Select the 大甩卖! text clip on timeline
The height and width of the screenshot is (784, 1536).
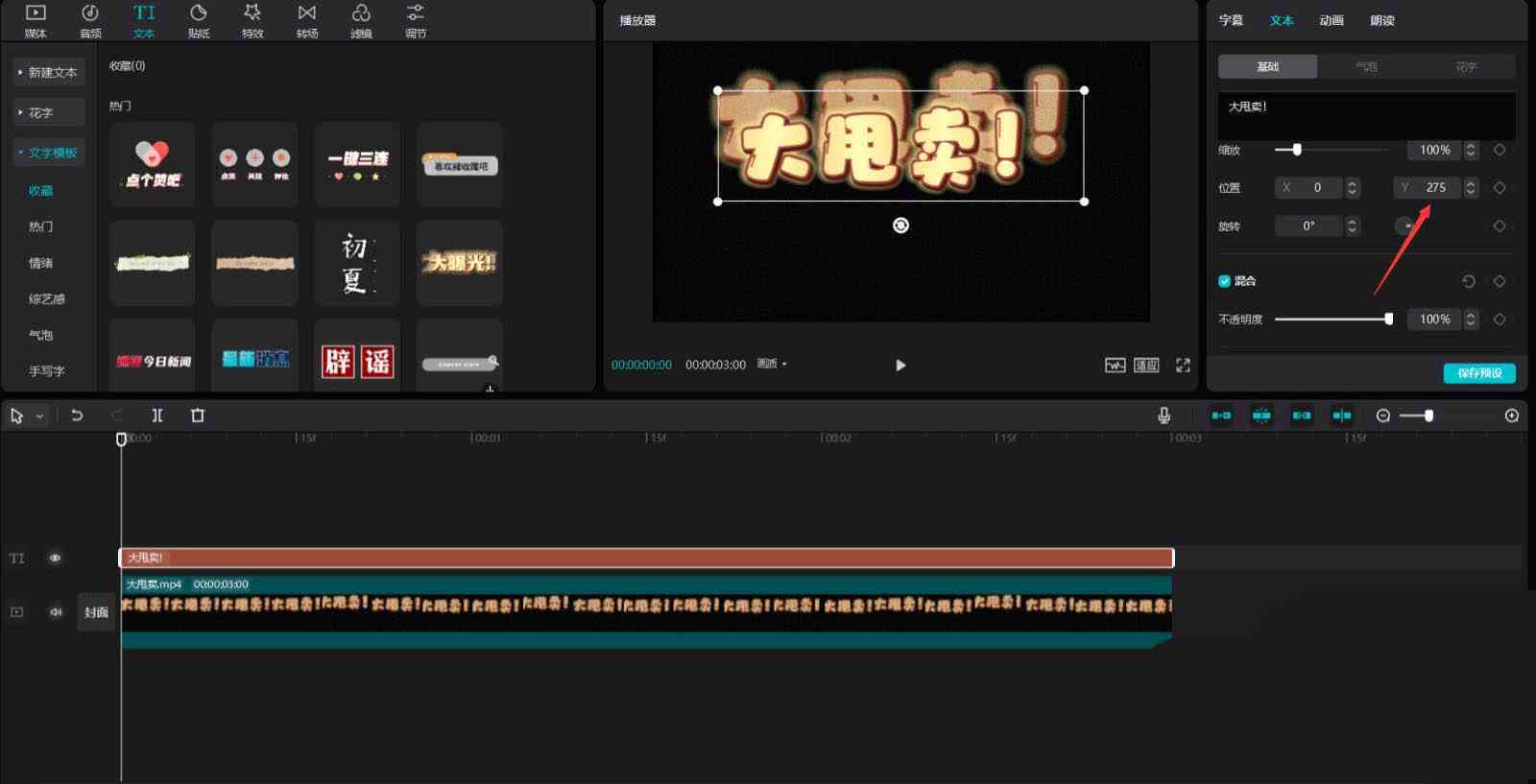646,558
